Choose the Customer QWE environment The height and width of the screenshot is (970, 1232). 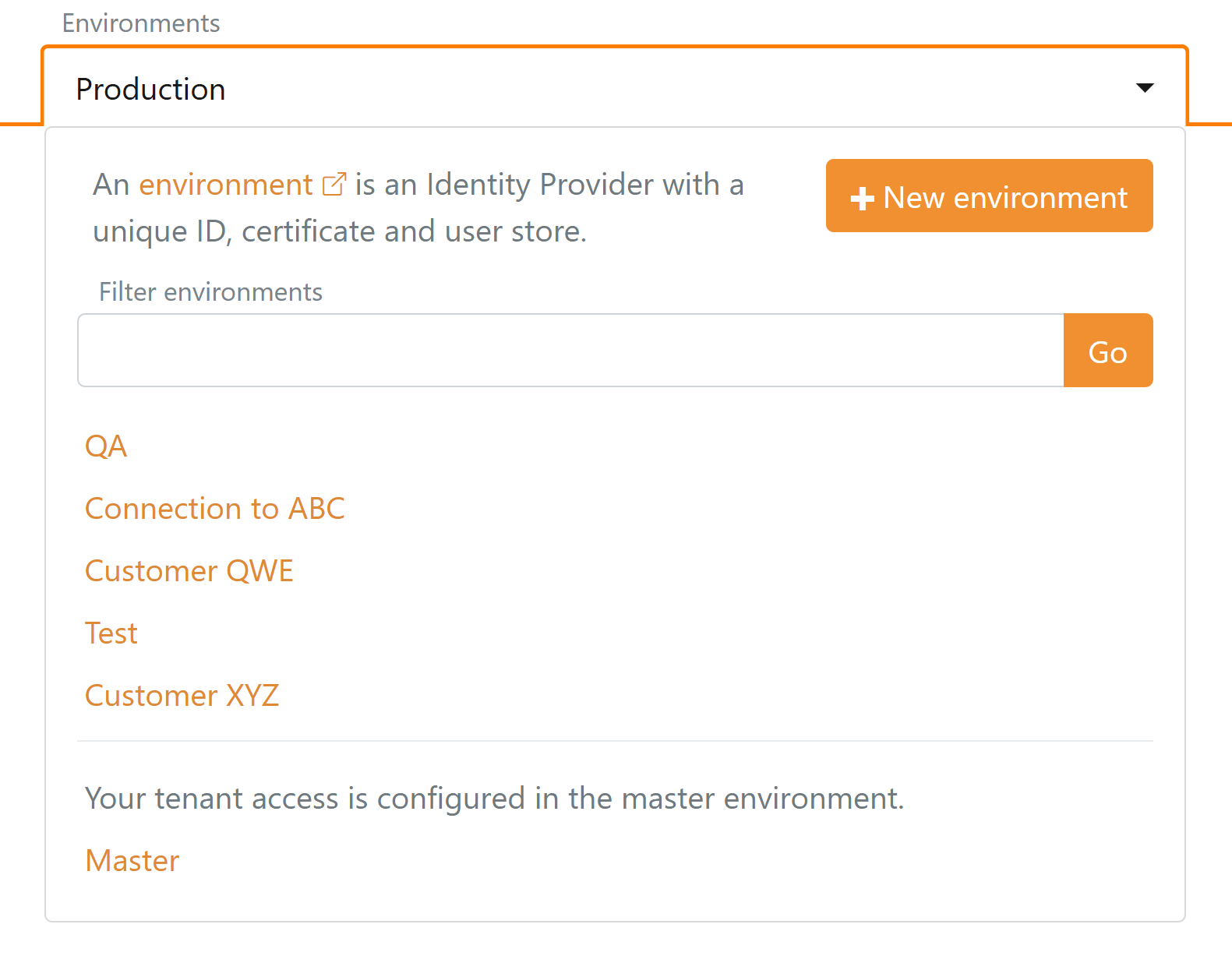click(x=189, y=571)
